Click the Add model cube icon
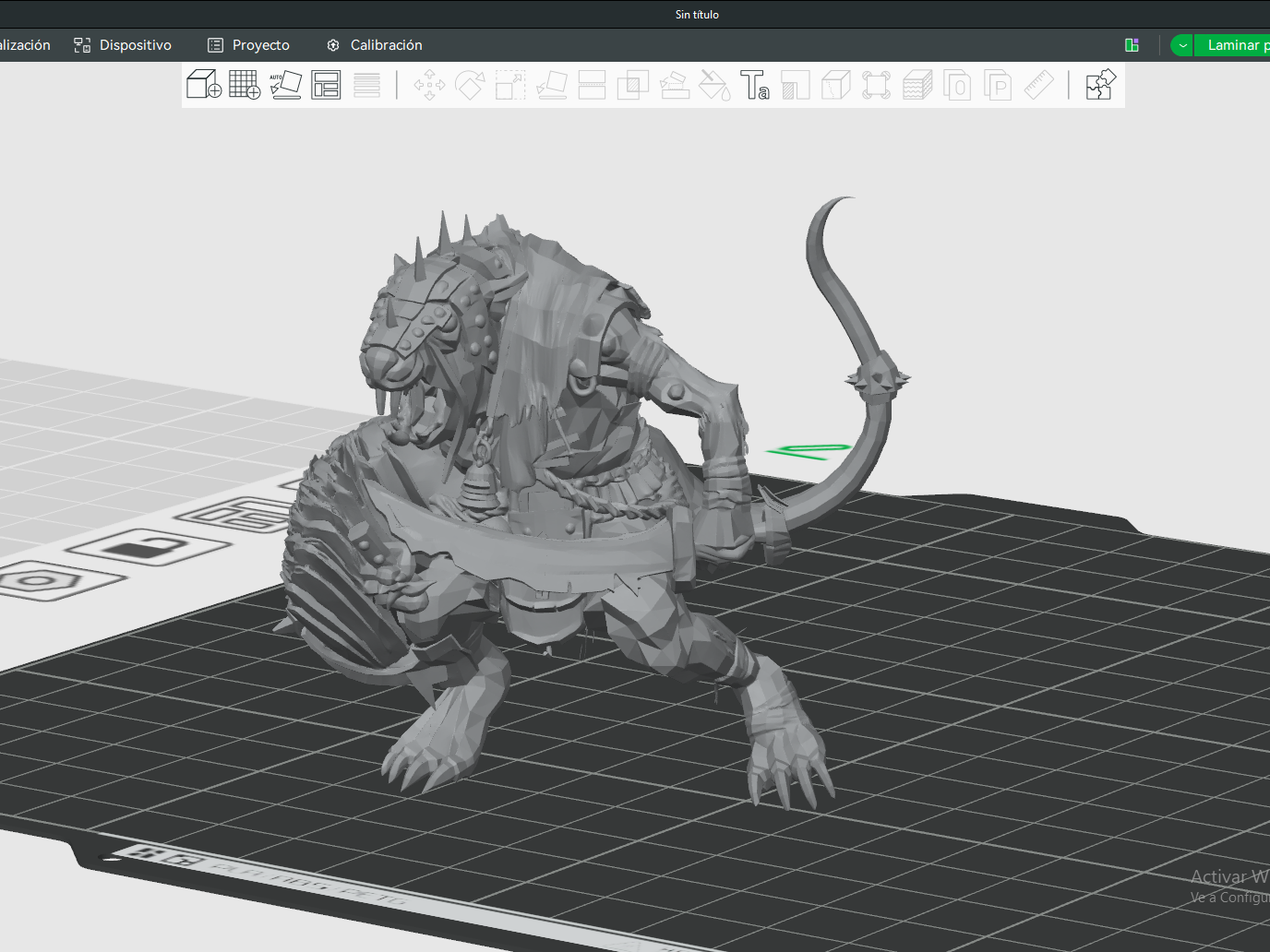This screenshot has height=952, width=1270. (204, 85)
